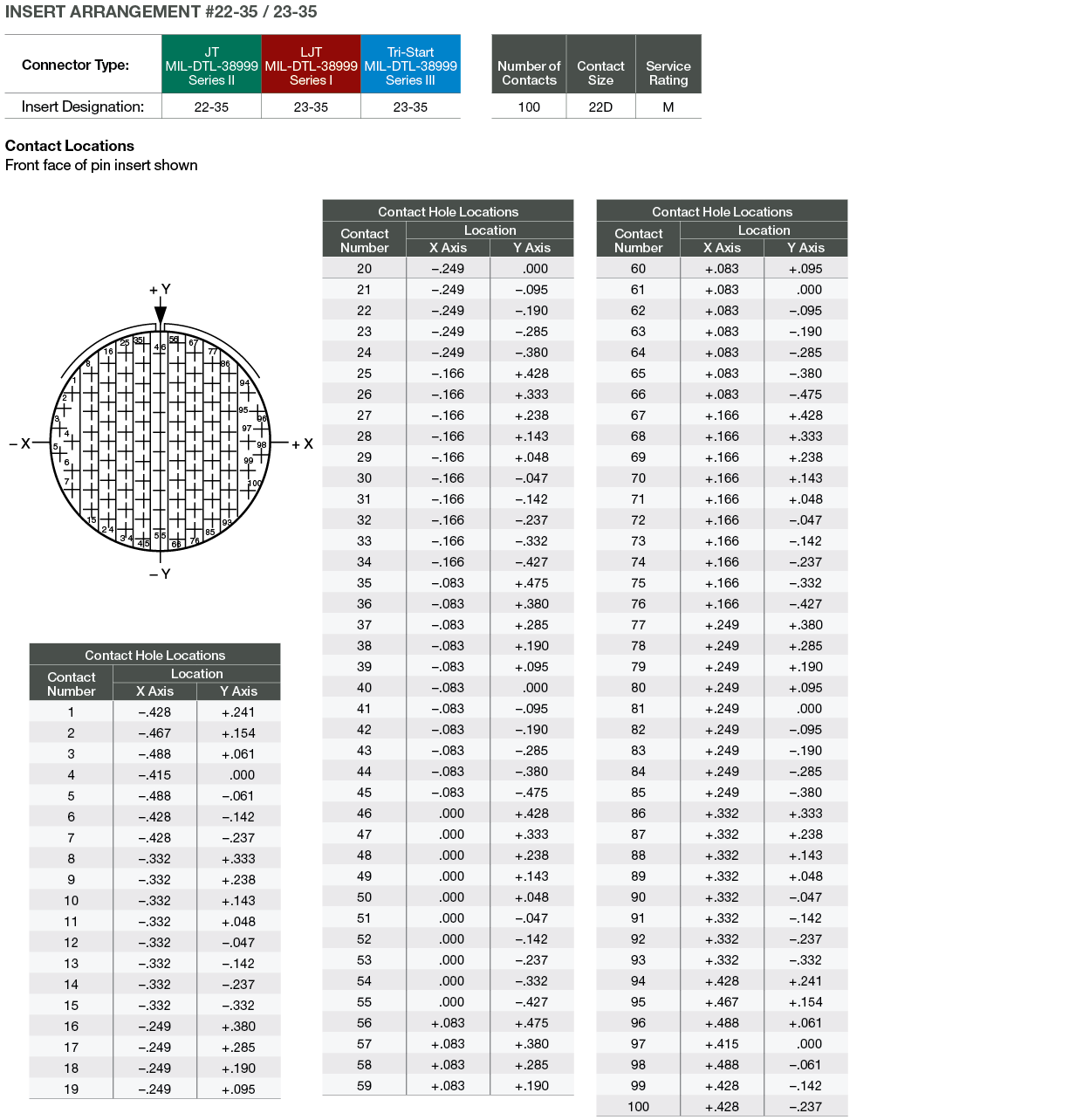This screenshot has height=1120, width=1069.
Task: Click the Contact Size value 22D
Action: point(600,107)
